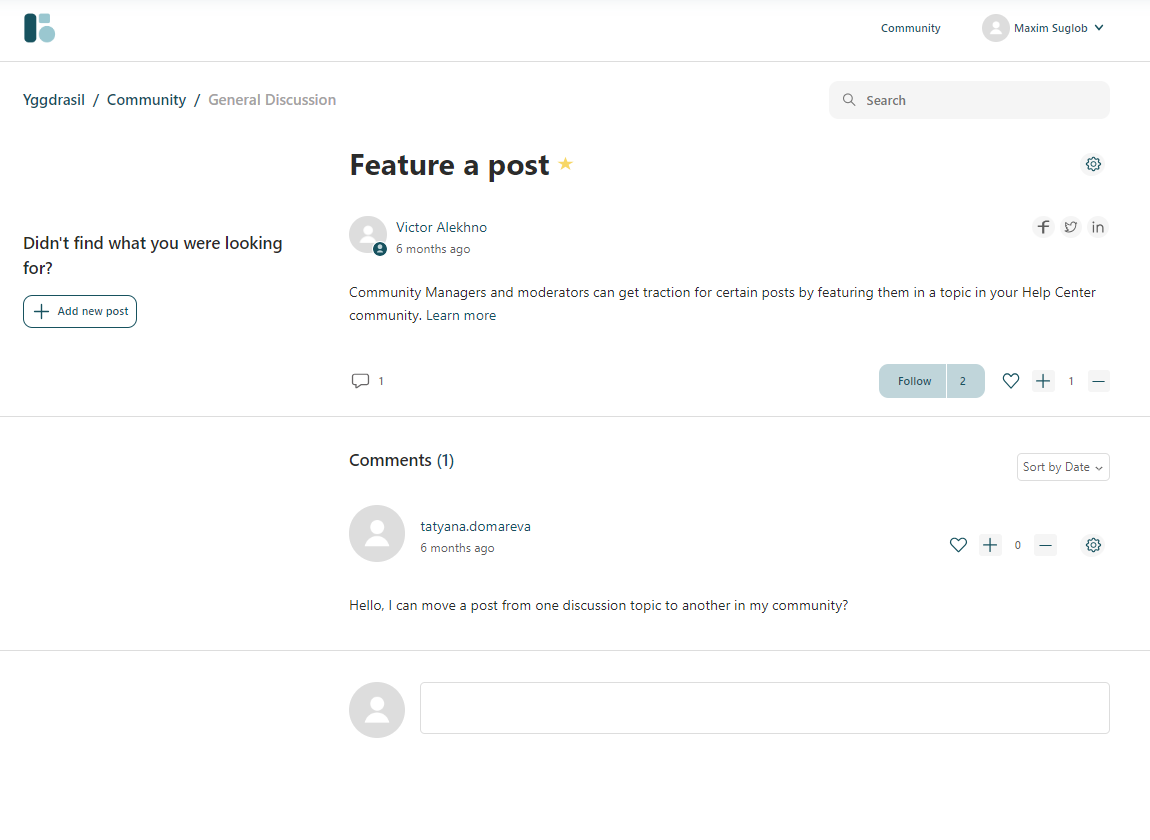This screenshot has width=1150, height=840.
Task: Open the Sort by Date dropdown
Action: (x=1062, y=467)
